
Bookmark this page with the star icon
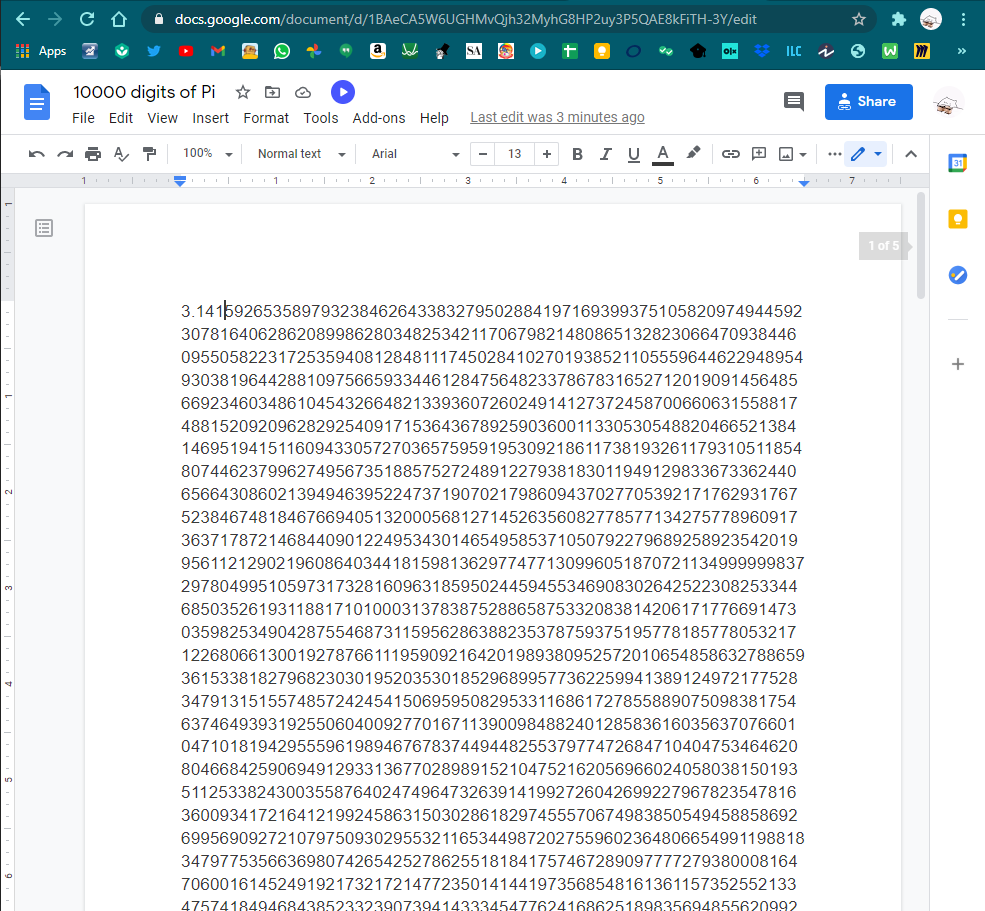tap(859, 19)
